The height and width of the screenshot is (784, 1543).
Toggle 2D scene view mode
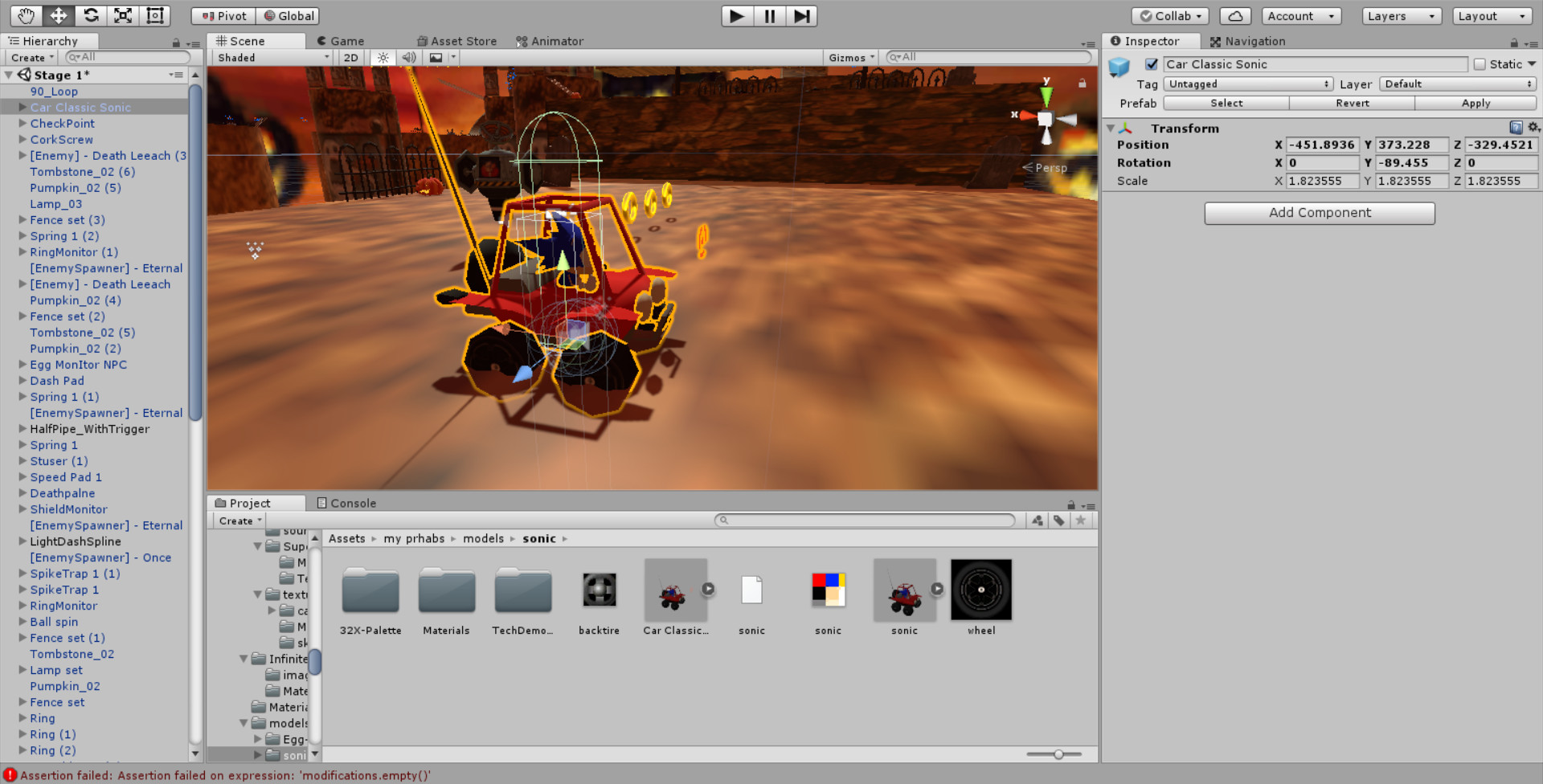pyautogui.click(x=351, y=58)
